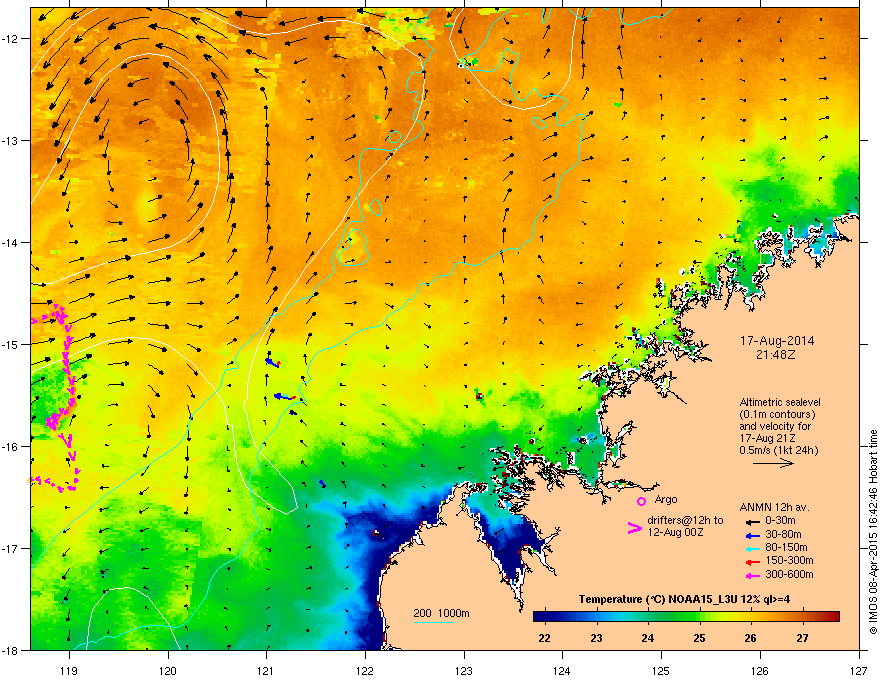Click the 'ANMN 12h av.' legend heading

click(x=774, y=507)
